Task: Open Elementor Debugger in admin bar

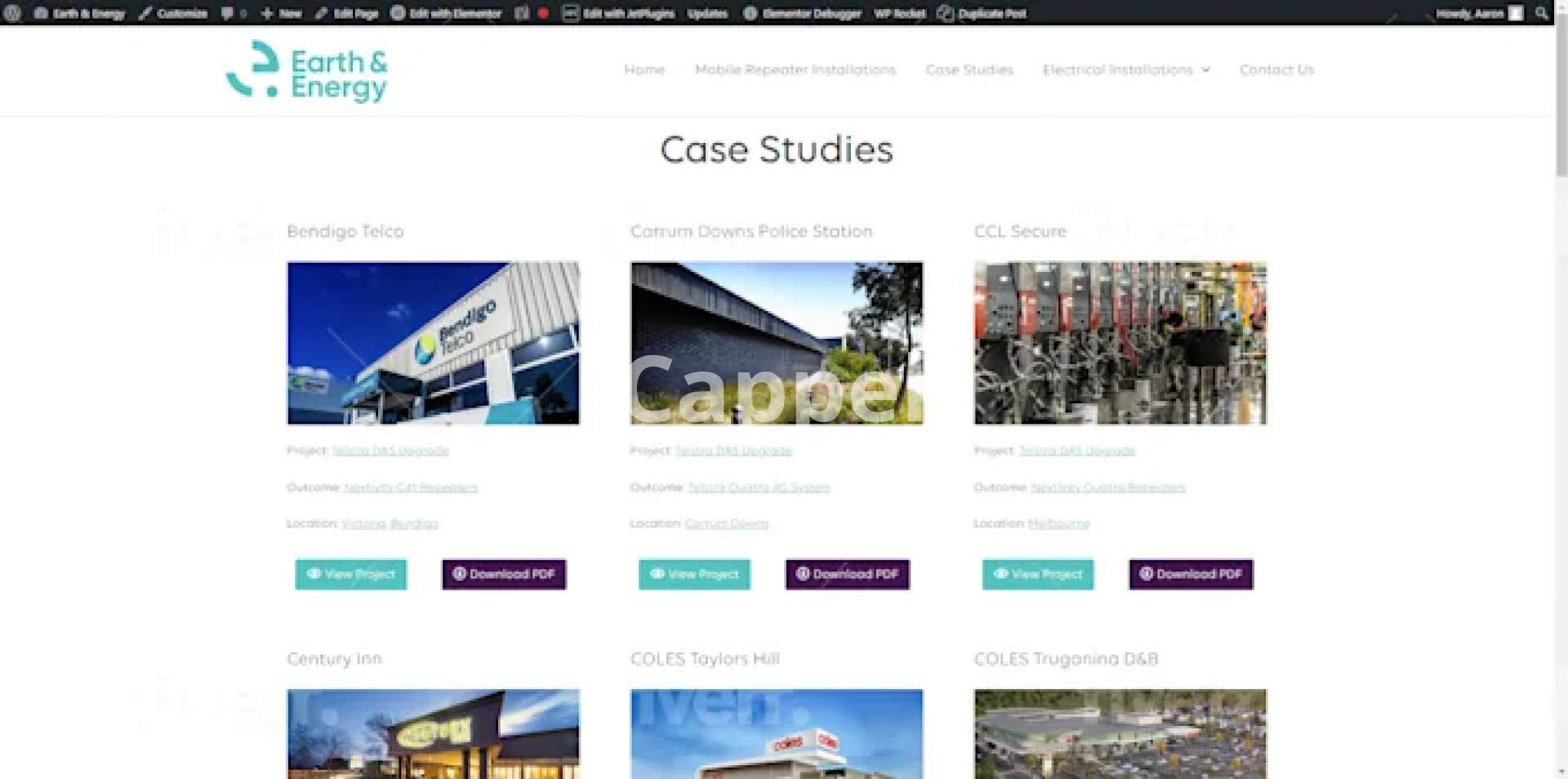Action: point(802,13)
